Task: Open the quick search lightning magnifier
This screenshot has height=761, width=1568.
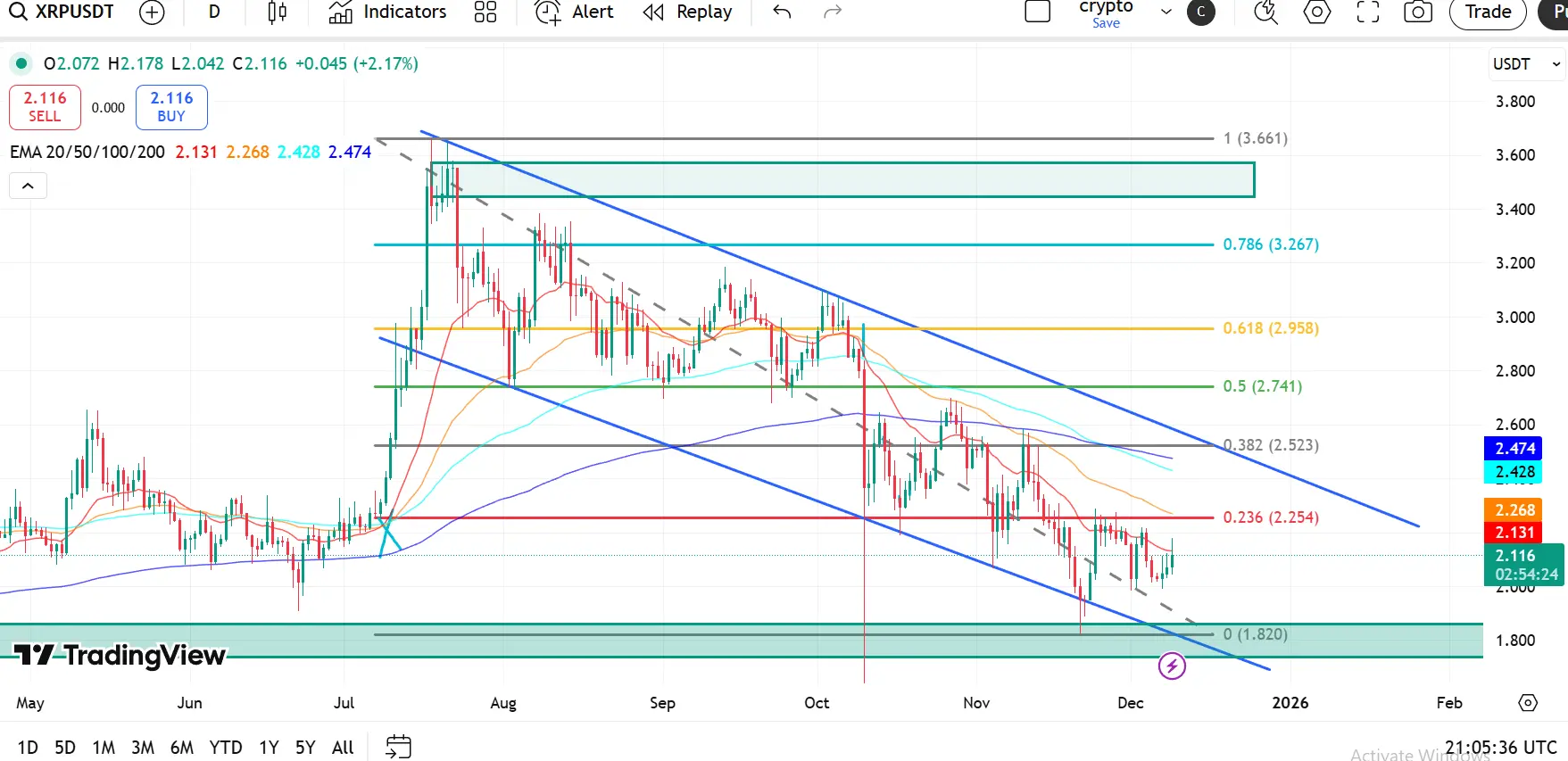Action: point(1265,12)
